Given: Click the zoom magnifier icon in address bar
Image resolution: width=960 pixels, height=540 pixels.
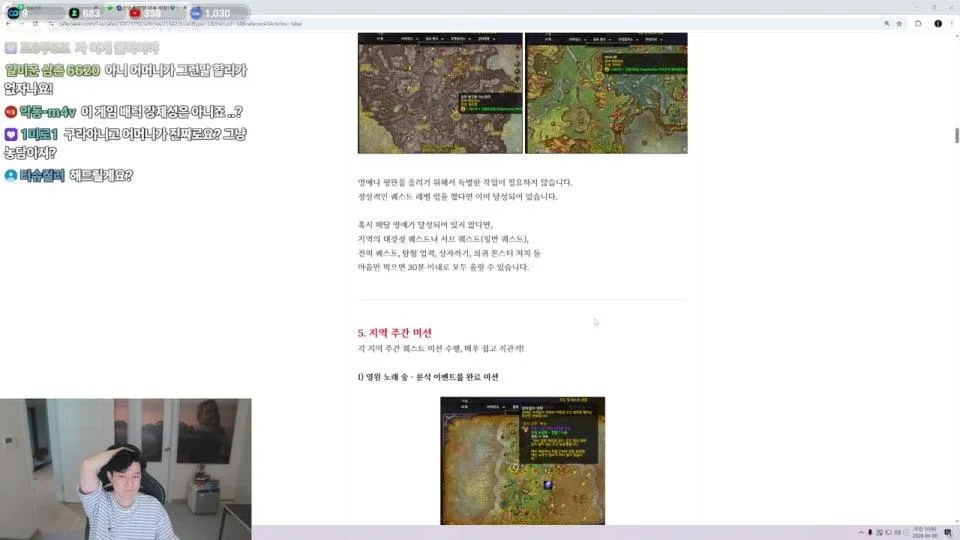Looking at the screenshot, I should pos(887,23).
